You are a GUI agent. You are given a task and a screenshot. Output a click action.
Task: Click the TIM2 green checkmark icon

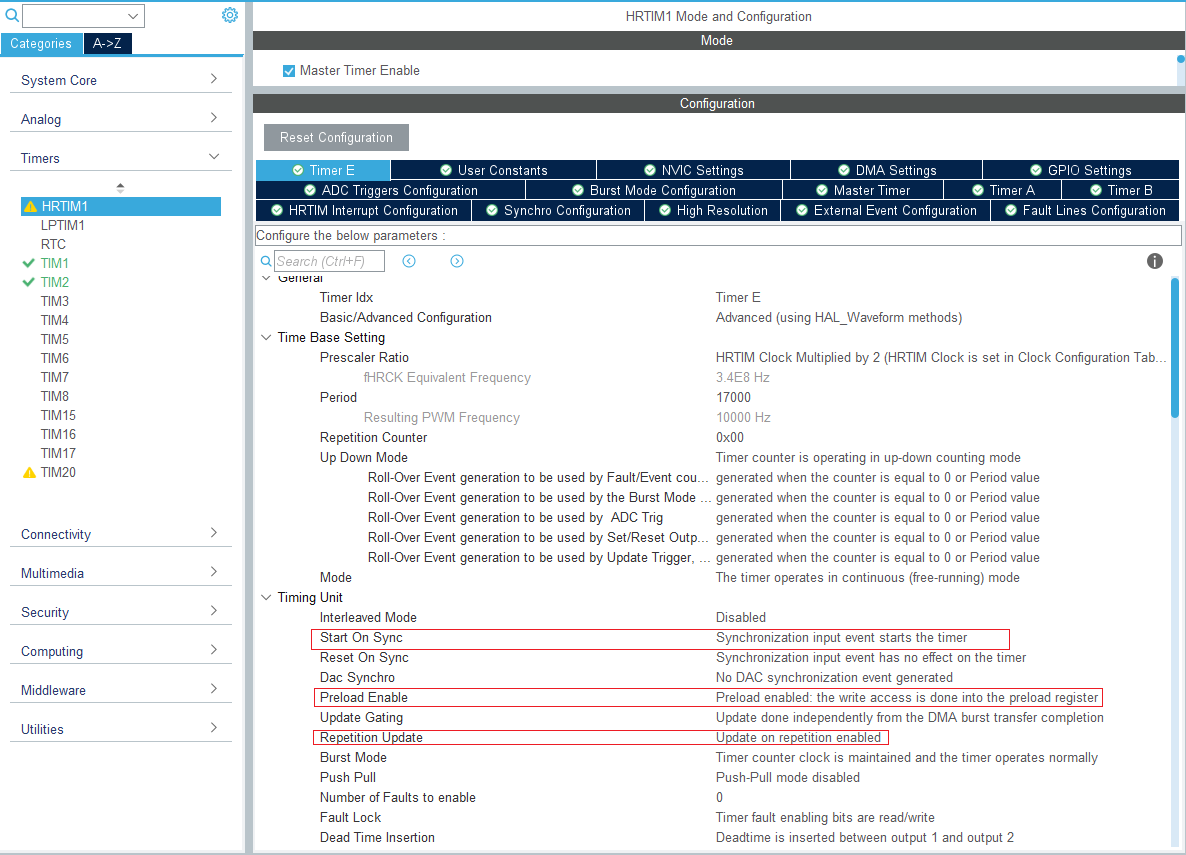click(29, 282)
